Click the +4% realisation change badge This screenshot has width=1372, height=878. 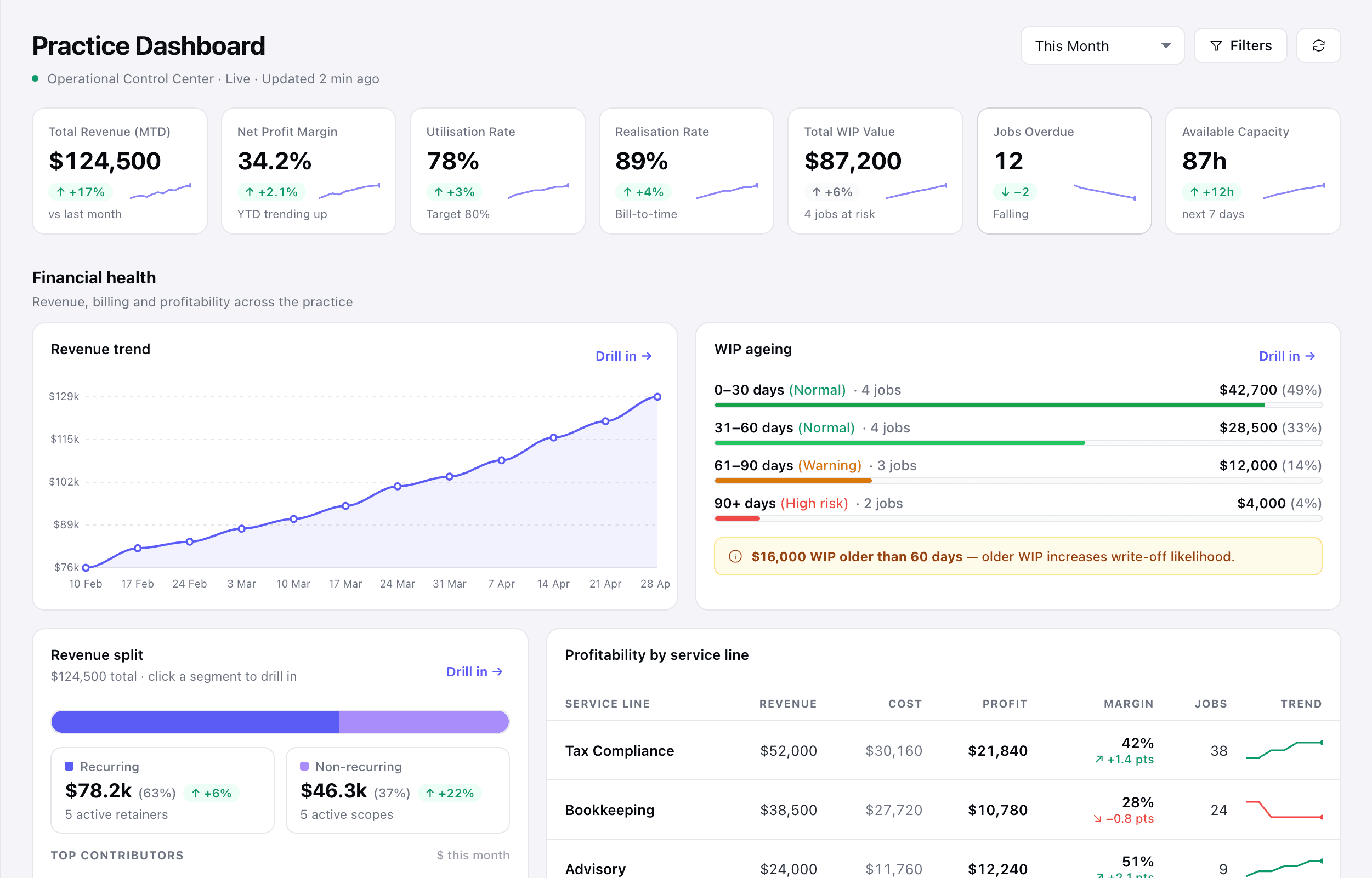[643, 192]
